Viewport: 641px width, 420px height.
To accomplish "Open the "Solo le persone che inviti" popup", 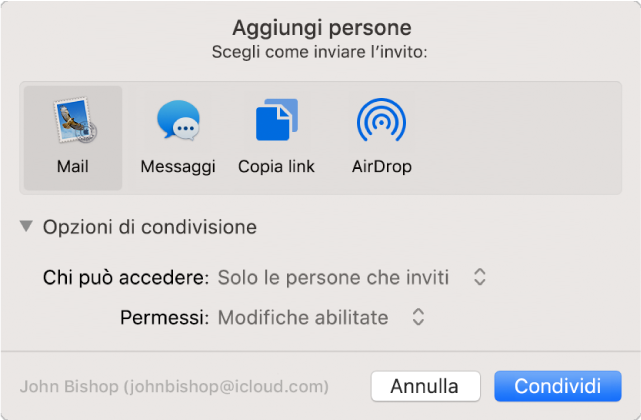I will [x=333, y=277].
